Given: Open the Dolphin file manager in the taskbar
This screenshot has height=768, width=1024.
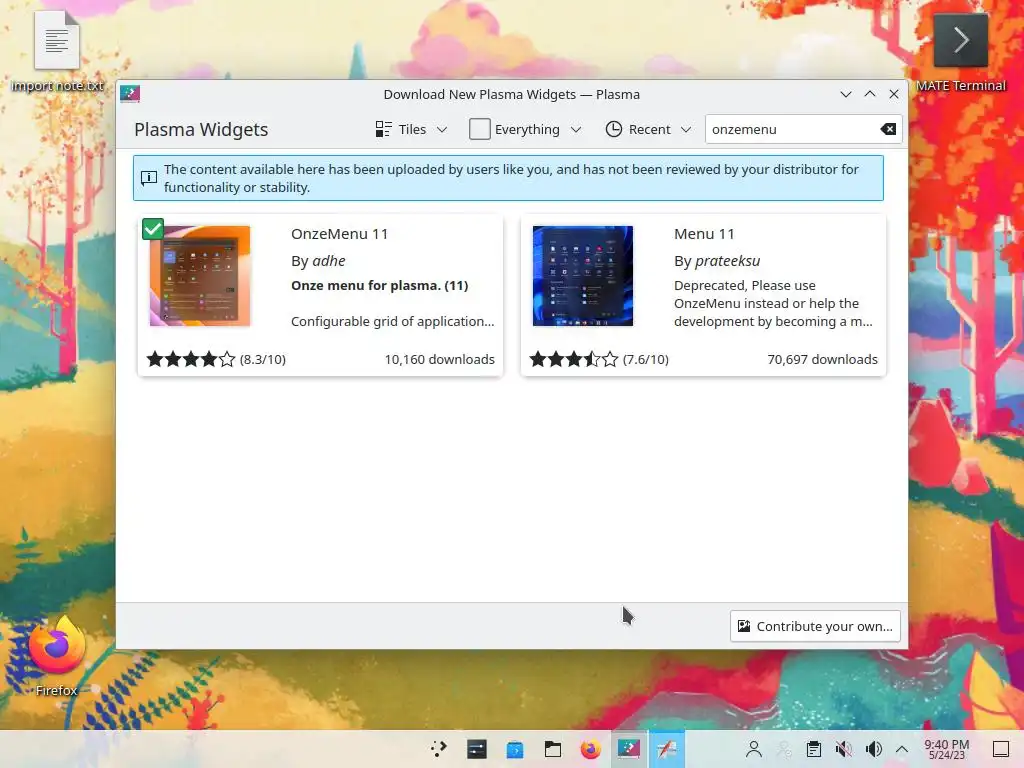Looking at the screenshot, I should [552, 749].
